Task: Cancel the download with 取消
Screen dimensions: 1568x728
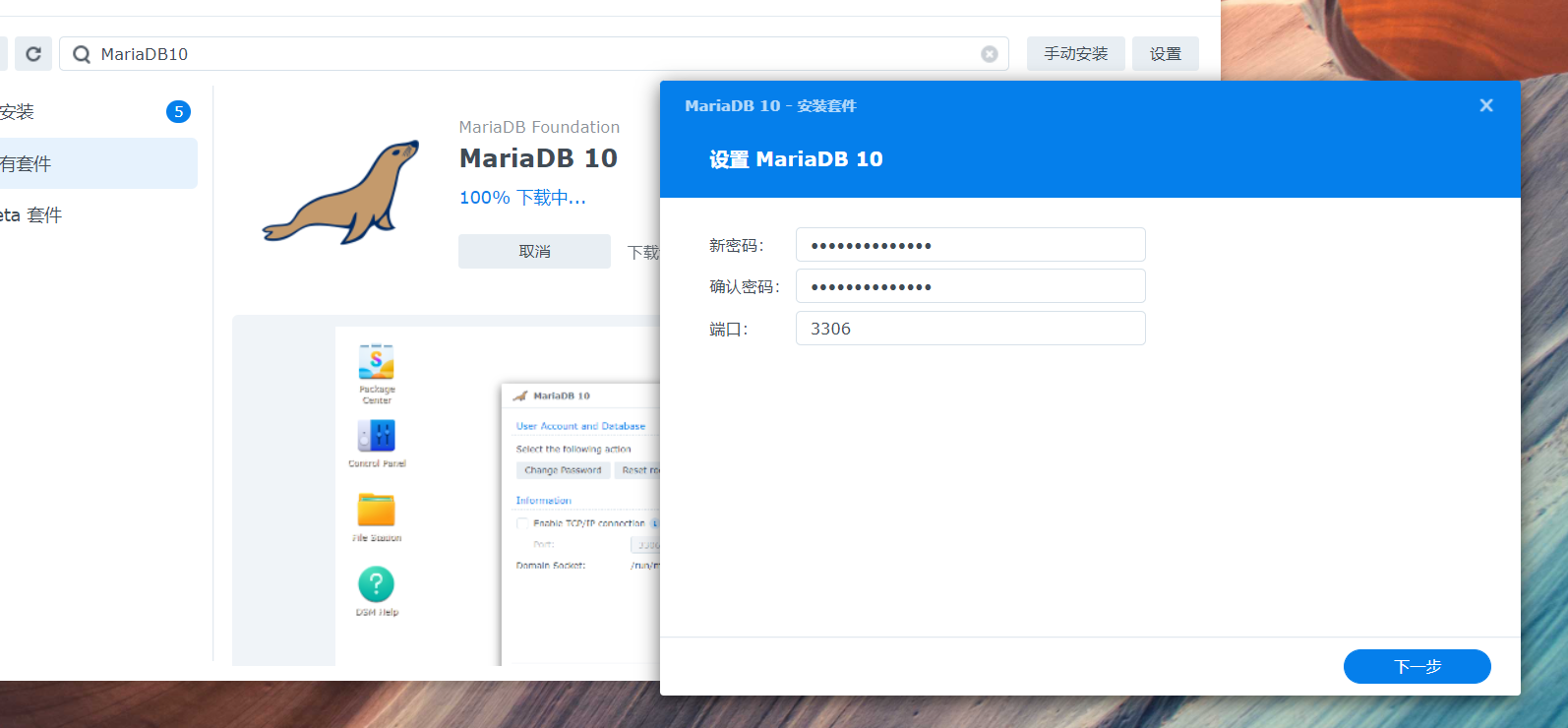Action: click(534, 251)
